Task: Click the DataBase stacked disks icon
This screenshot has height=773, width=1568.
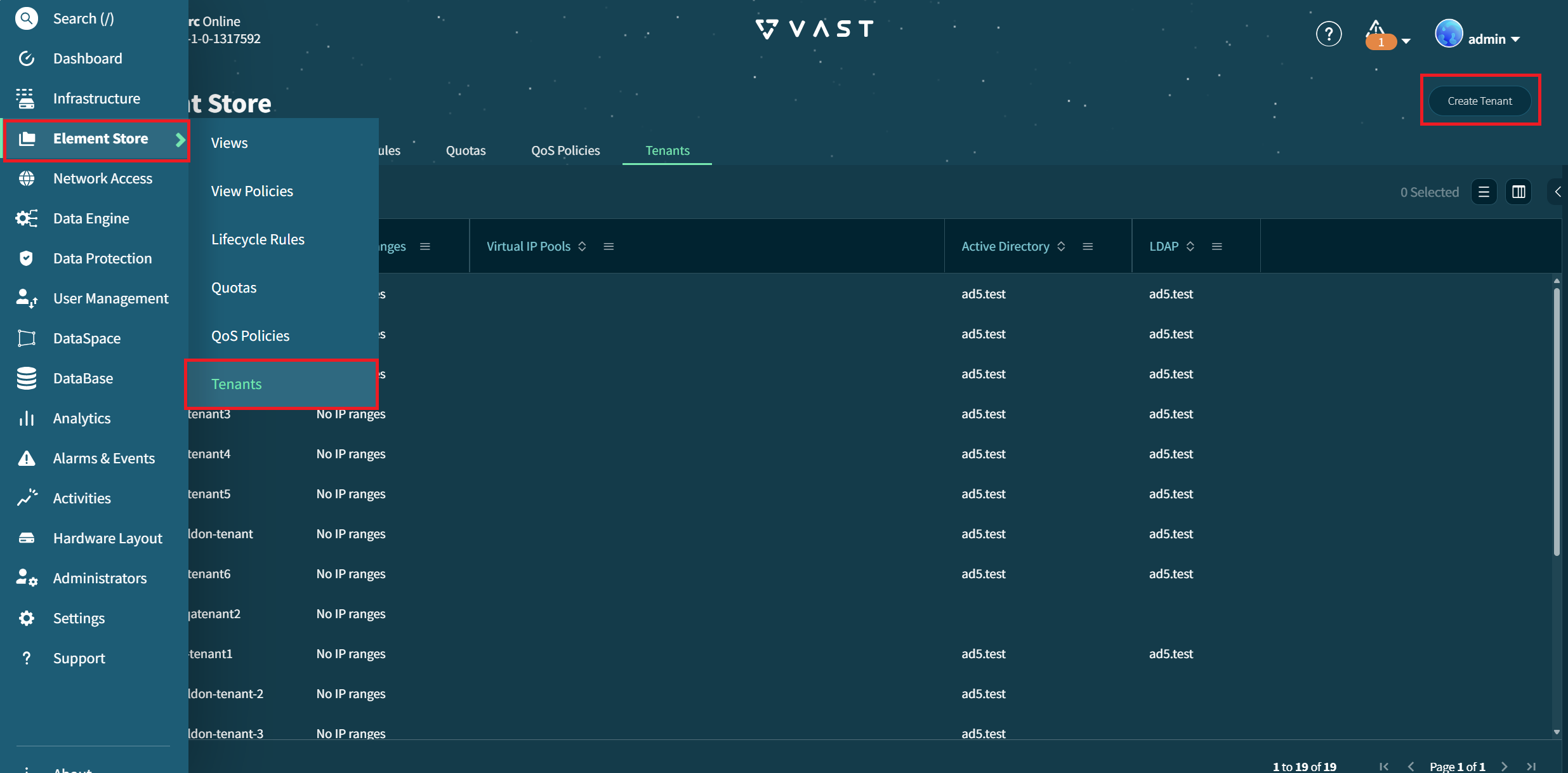Action: [x=27, y=378]
